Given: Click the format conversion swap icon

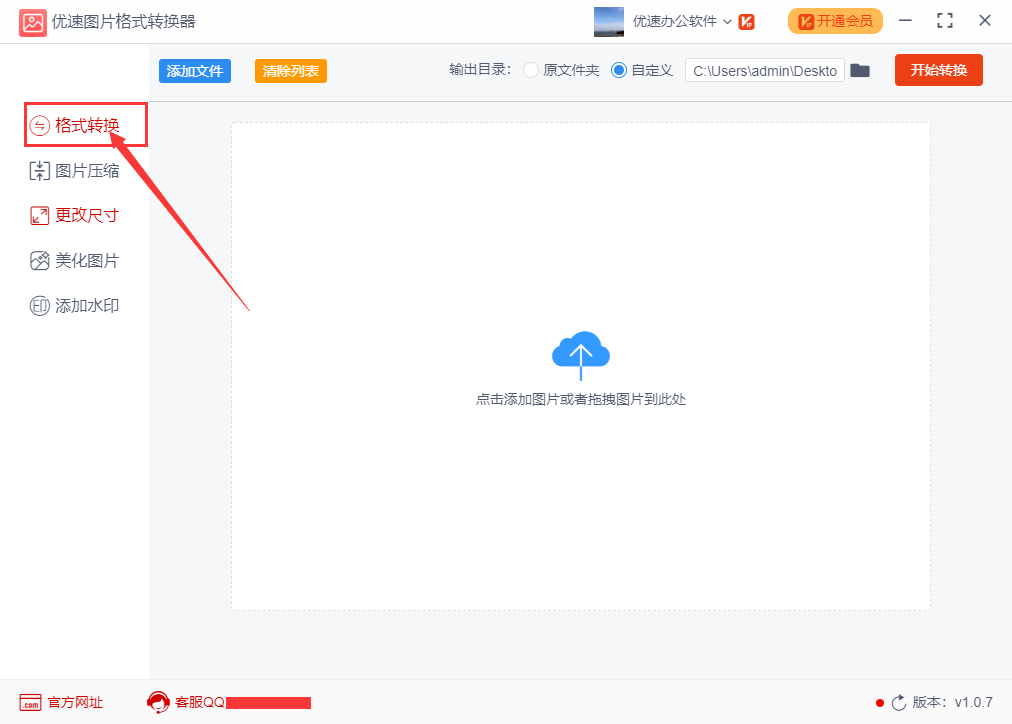Looking at the screenshot, I should point(39,125).
